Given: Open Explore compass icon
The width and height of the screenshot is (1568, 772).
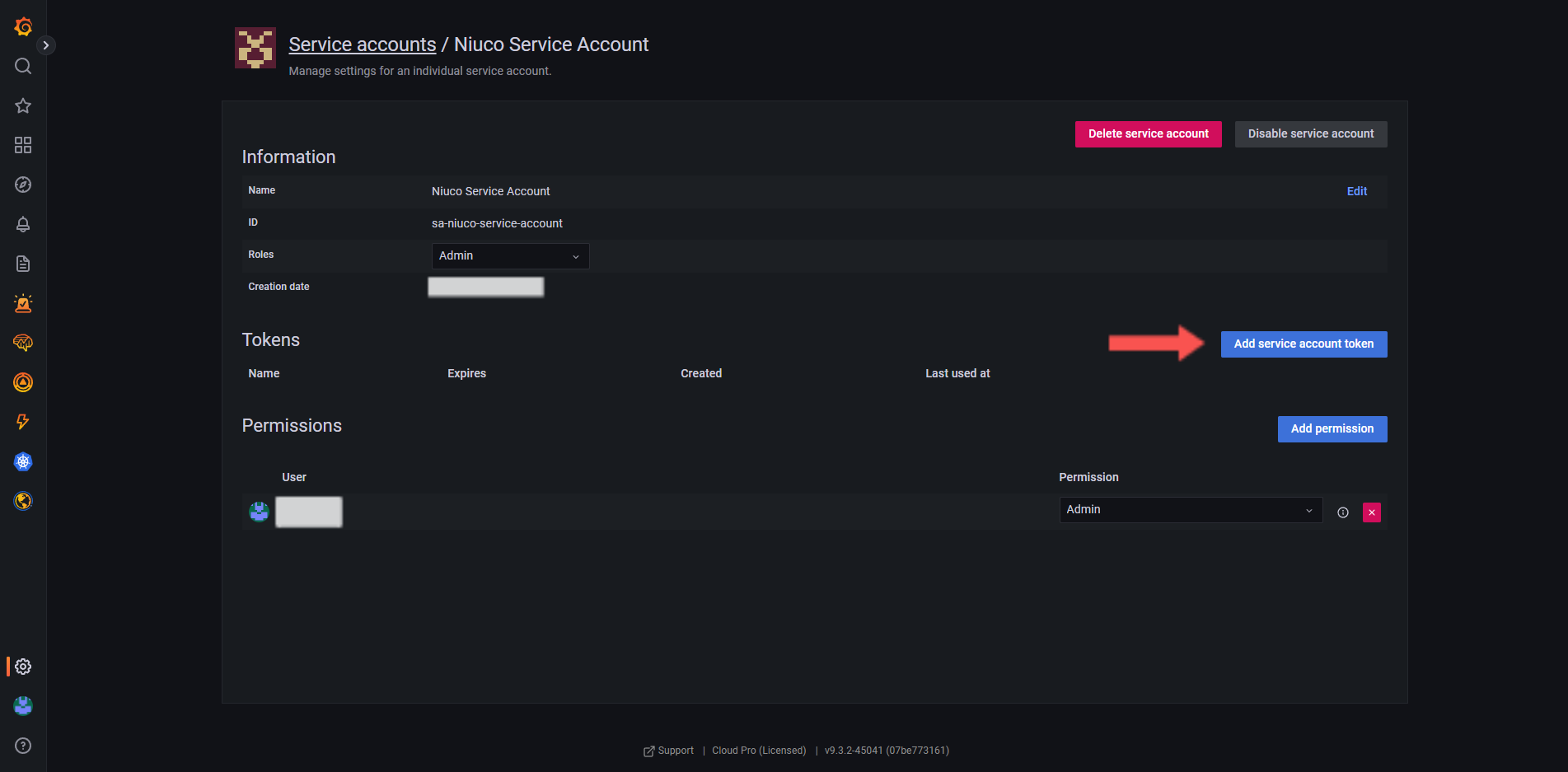Looking at the screenshot, I should 23,185.
